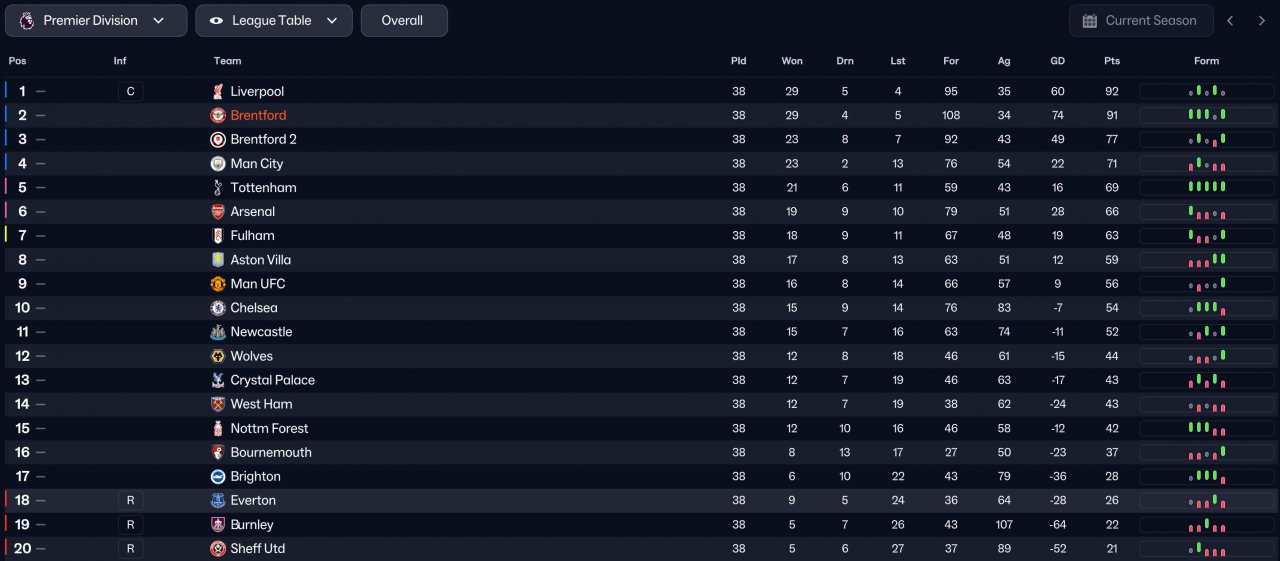Open the Premier Division dropdown
Viewport: 1280px width, 561px height.
coord(96,20)
